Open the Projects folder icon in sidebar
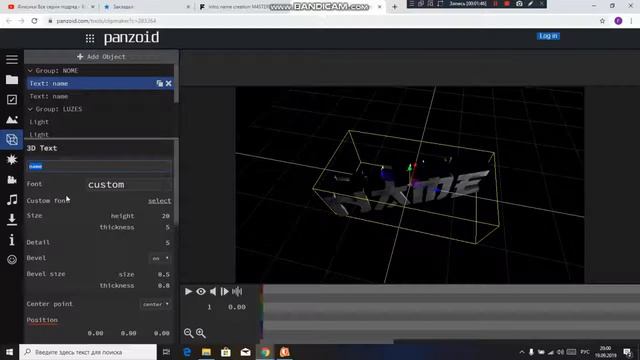640x360 pixels. point(12,80)
